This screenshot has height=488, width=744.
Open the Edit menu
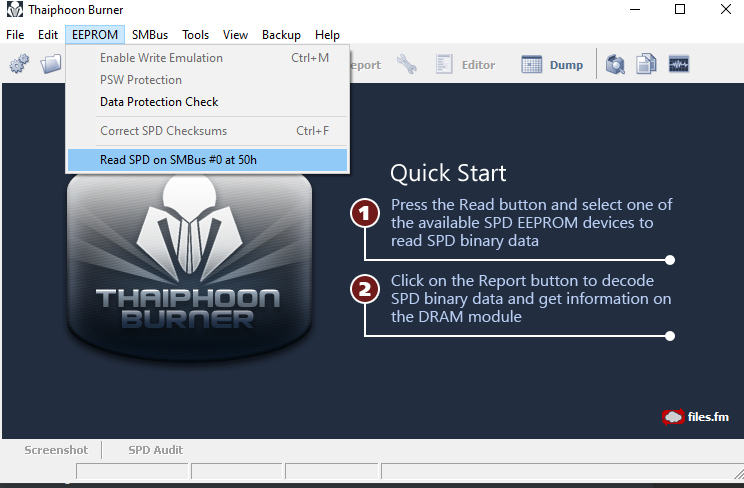click(x=48, y=35)
